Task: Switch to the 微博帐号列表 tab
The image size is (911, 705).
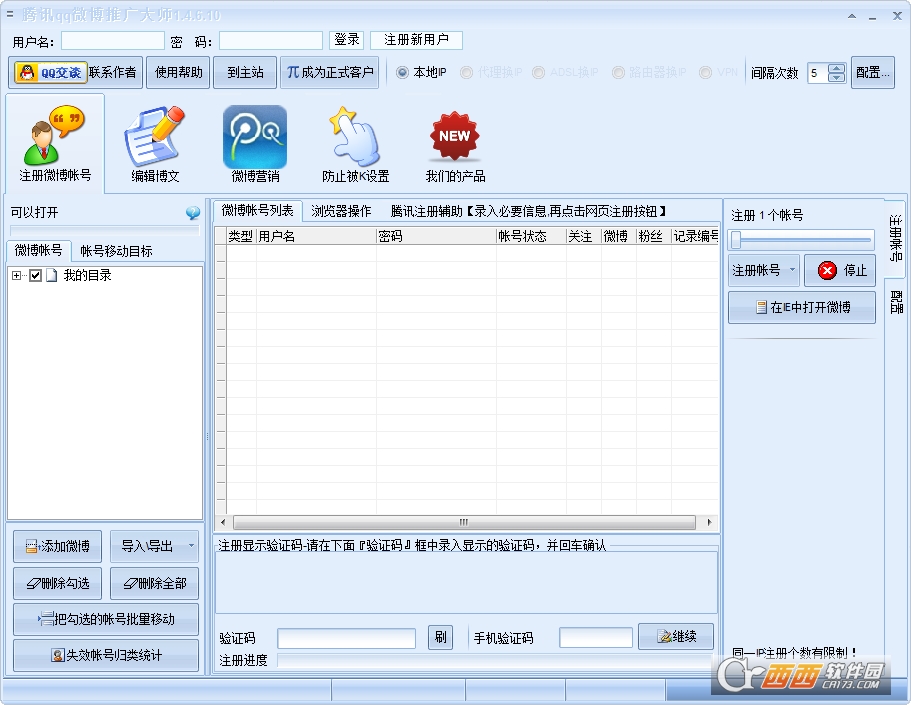Action: point(257,210)
